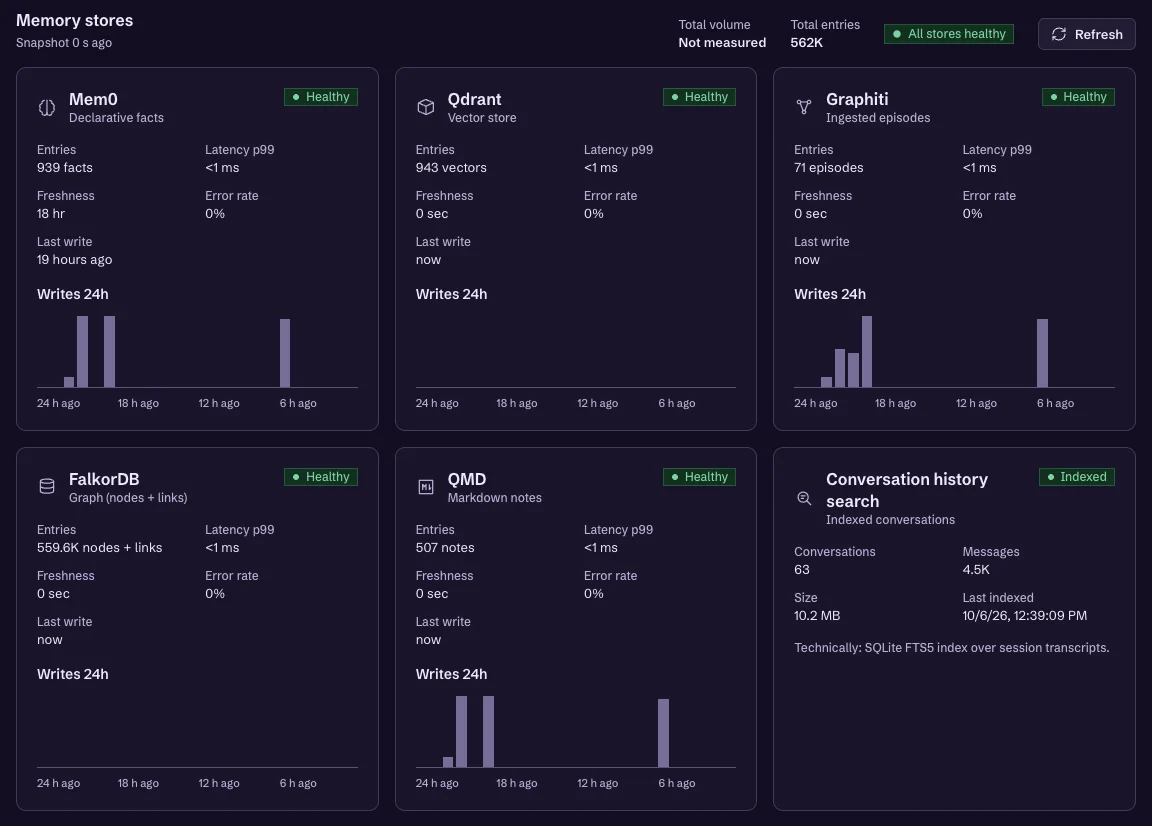Click the Indexed conversations subtitle
1152x826 pixels.
[x=890, y=520]
